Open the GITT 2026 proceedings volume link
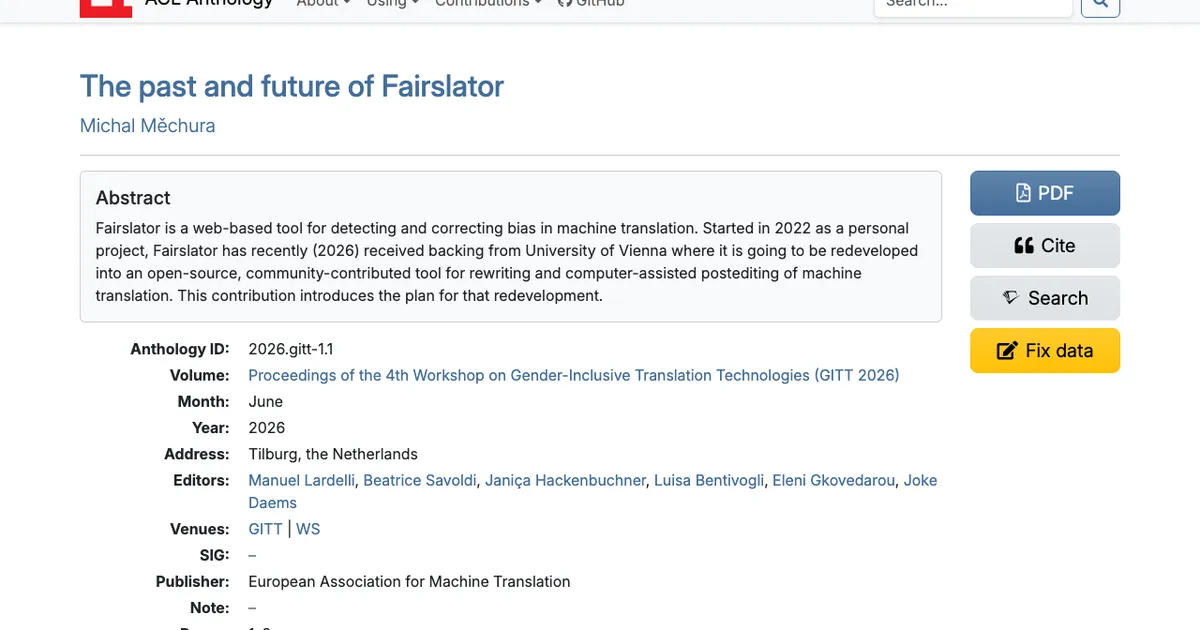The width and height of the screenshot is (1200, 630). 574,375
